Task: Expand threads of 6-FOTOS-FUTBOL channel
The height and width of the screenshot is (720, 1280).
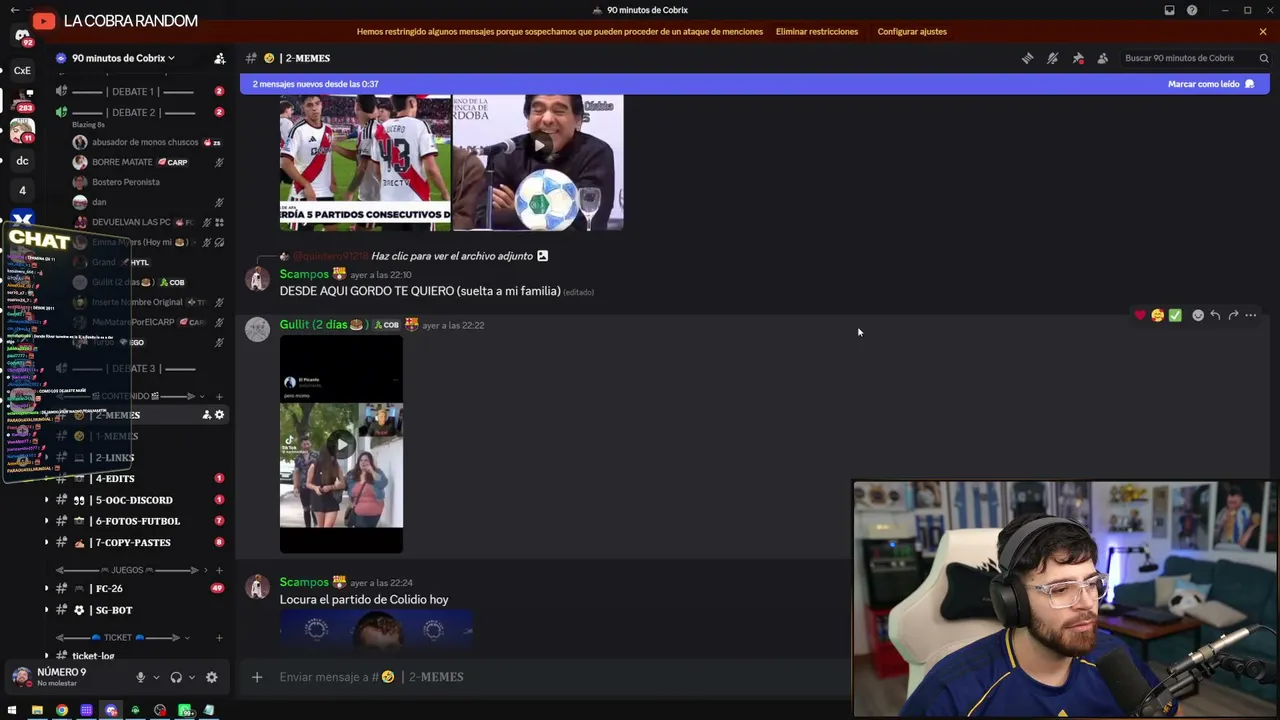Action: click(x=46, y=521)
